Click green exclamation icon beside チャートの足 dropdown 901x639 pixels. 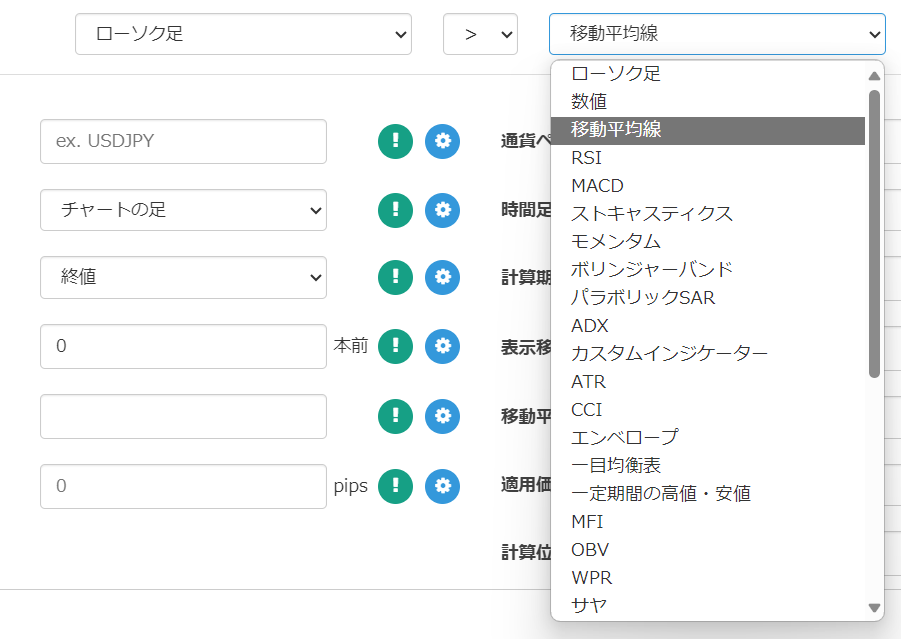(395, 210)
